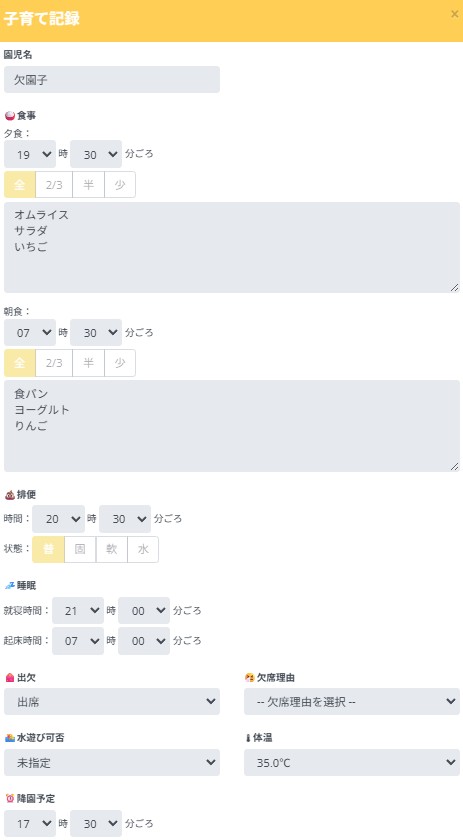The height and width of the screenshot is (840, 463).
Task: Open the 体温 dropdown showing 35.0℃
Action: 352,762
